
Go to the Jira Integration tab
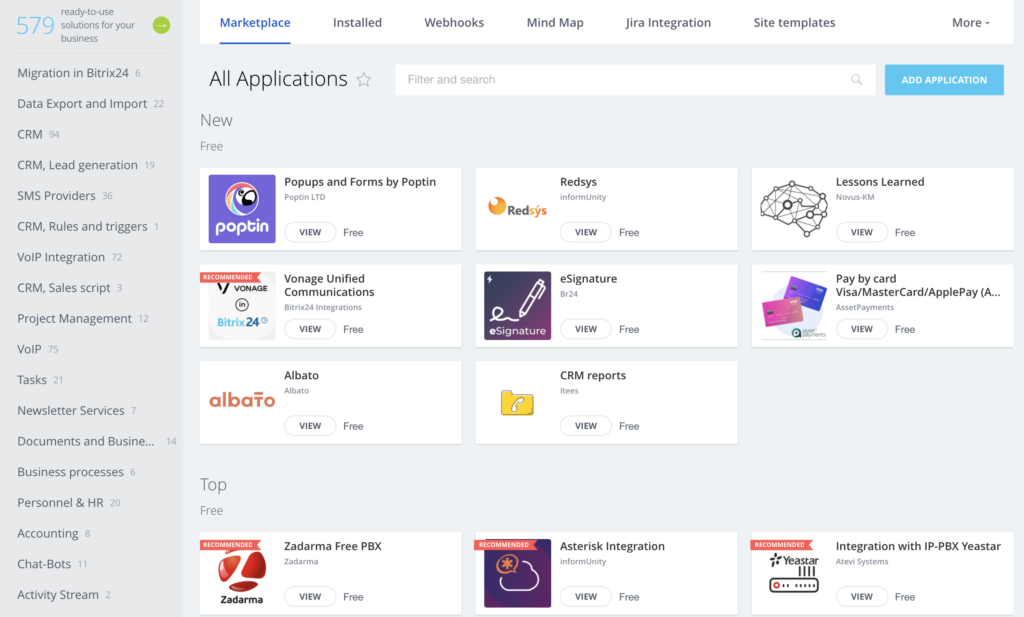[x=668, y=23]
